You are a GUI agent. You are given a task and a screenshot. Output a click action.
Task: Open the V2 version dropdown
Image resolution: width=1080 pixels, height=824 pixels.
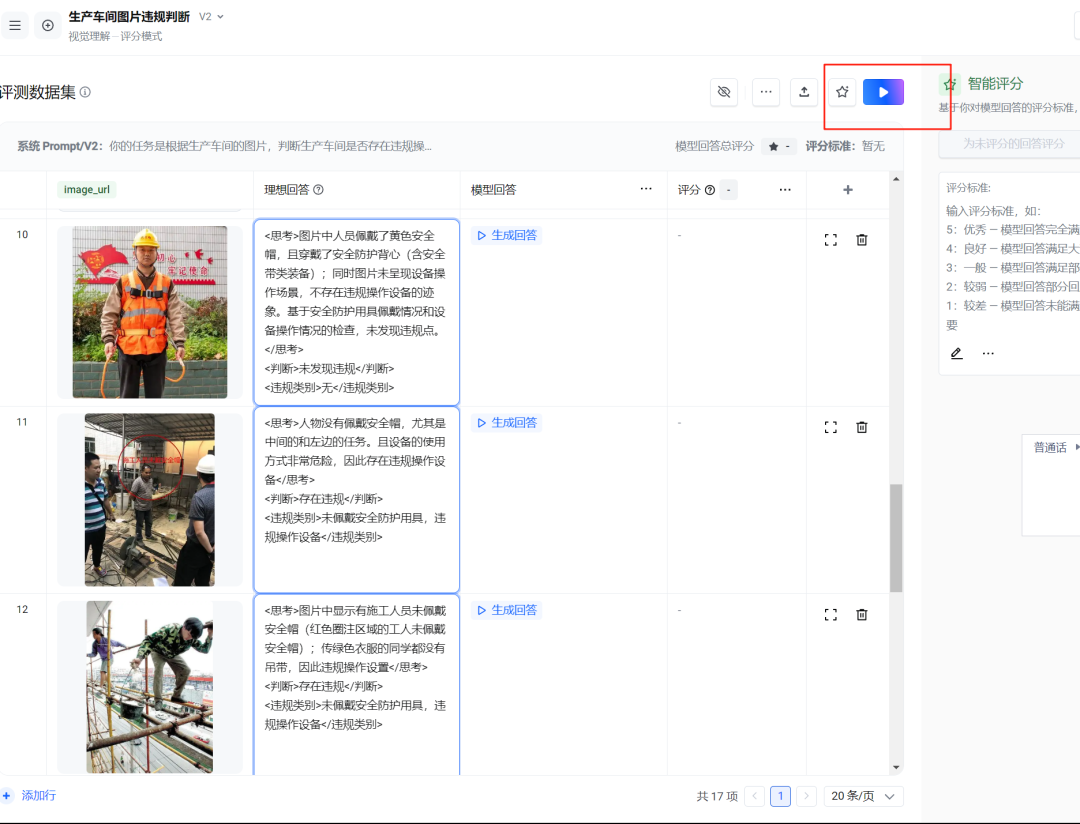[211, 17]
